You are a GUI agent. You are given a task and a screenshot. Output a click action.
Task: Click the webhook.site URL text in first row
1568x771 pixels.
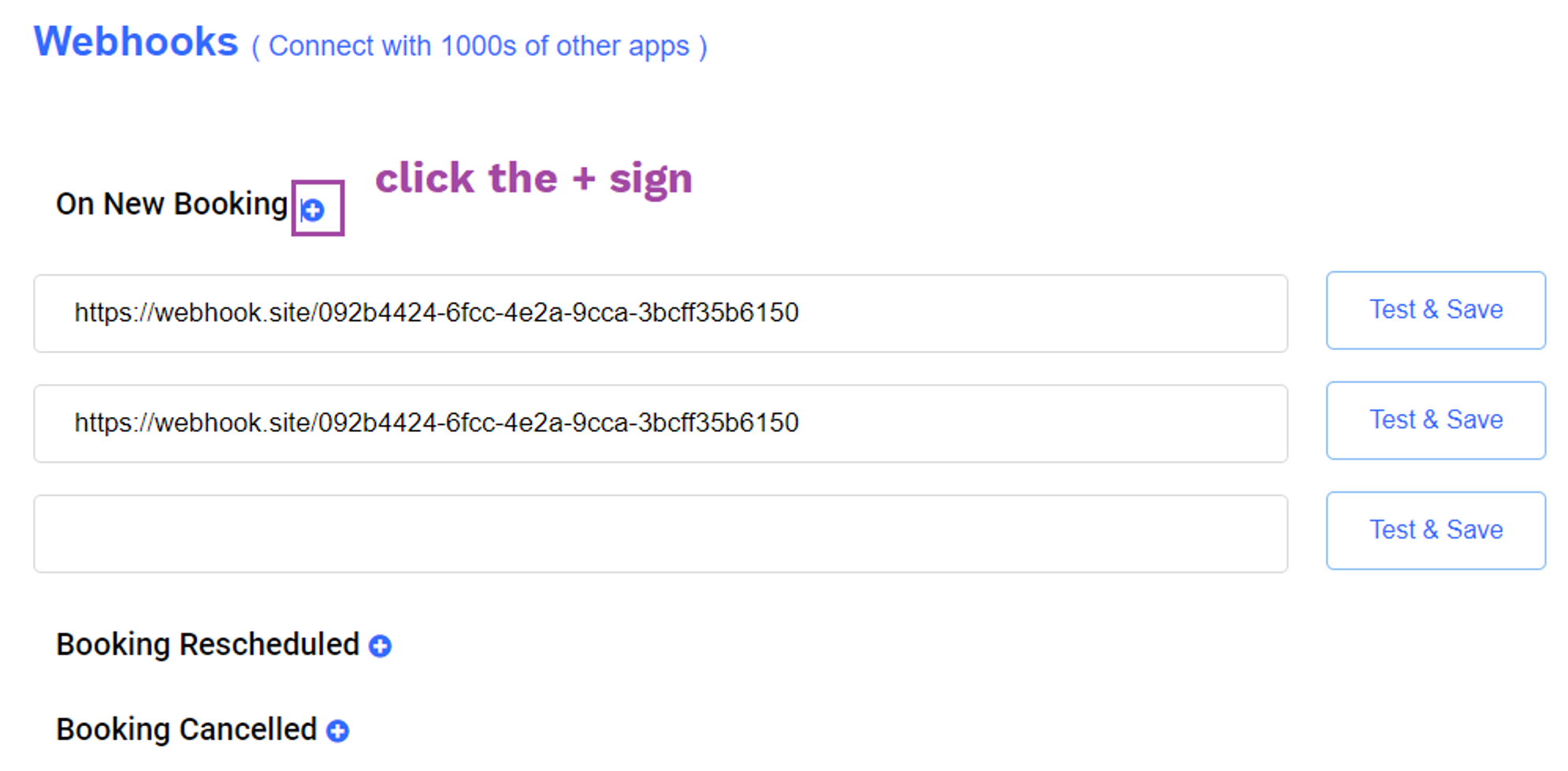[x=437, y=313]
